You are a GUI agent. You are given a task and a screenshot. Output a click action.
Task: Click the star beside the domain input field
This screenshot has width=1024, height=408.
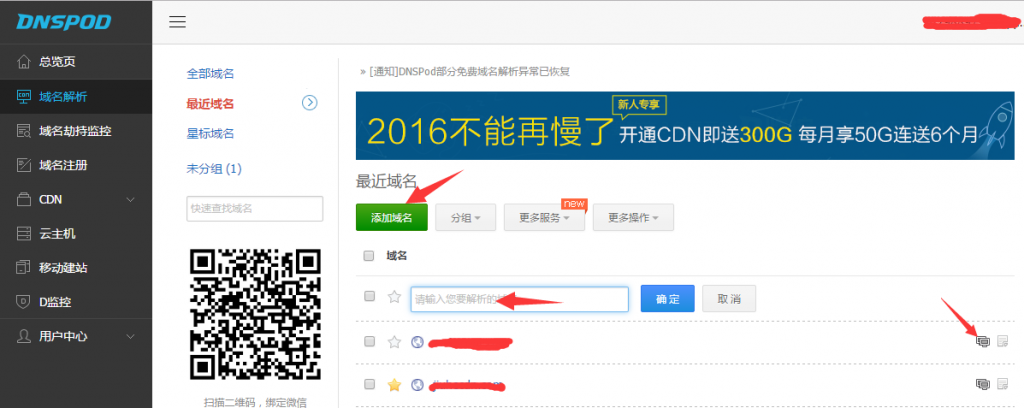pyautogui.click(x=394, y=297)
